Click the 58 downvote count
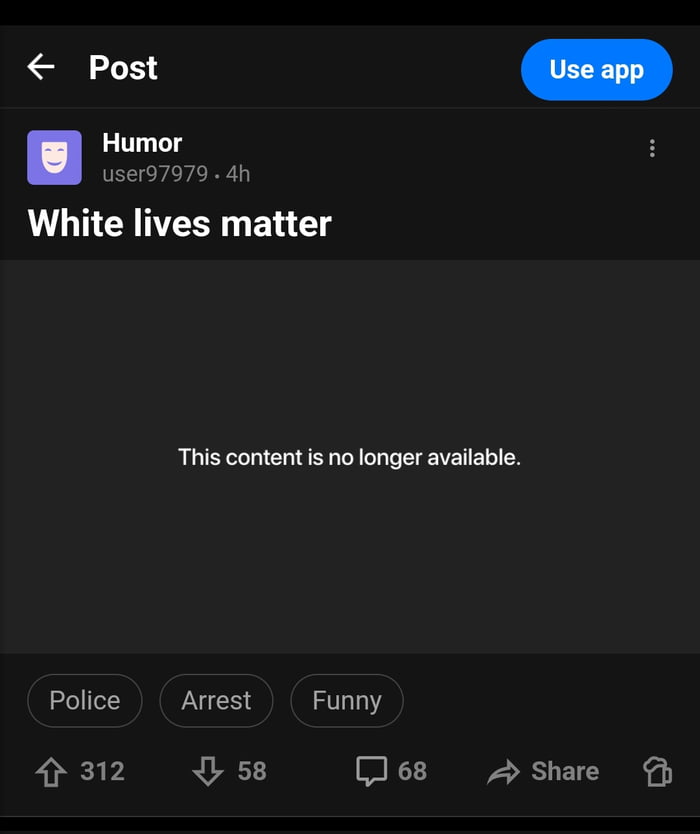Screen dimensions: 700x834 click(x=252, y=771)
